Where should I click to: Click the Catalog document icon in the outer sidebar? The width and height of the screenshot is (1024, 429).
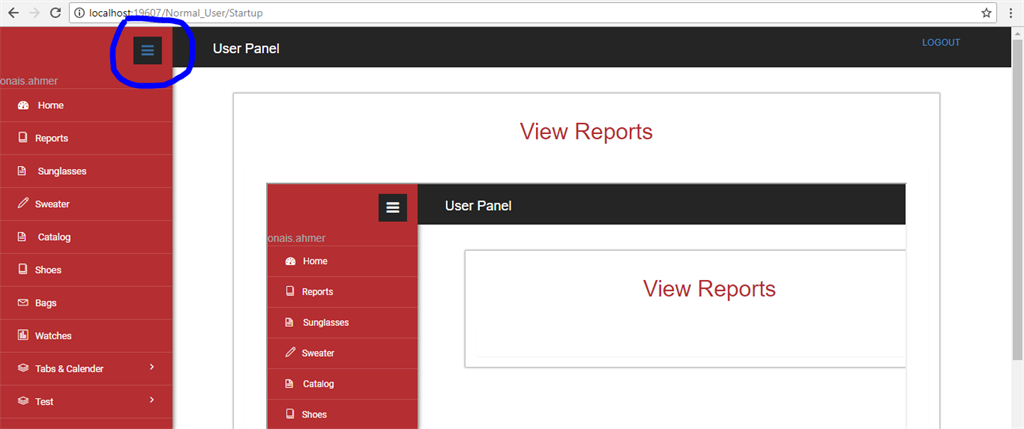click(22, 236)
